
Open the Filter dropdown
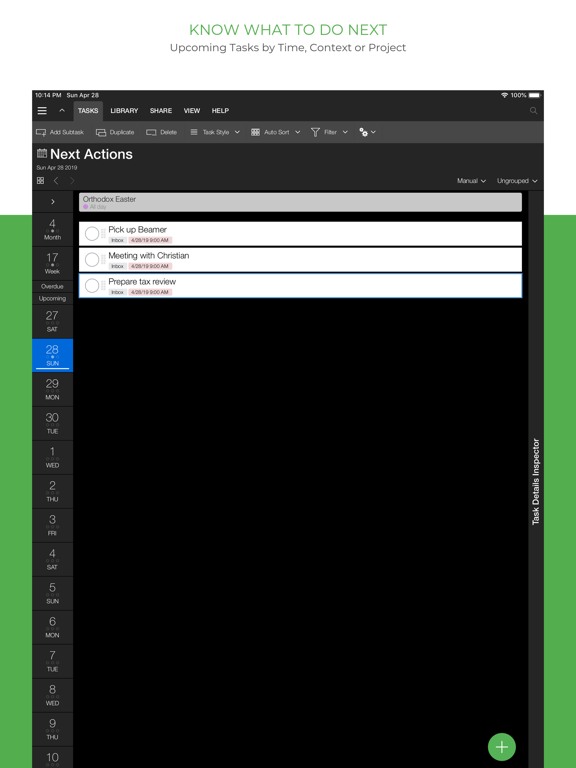coord(329,132)
